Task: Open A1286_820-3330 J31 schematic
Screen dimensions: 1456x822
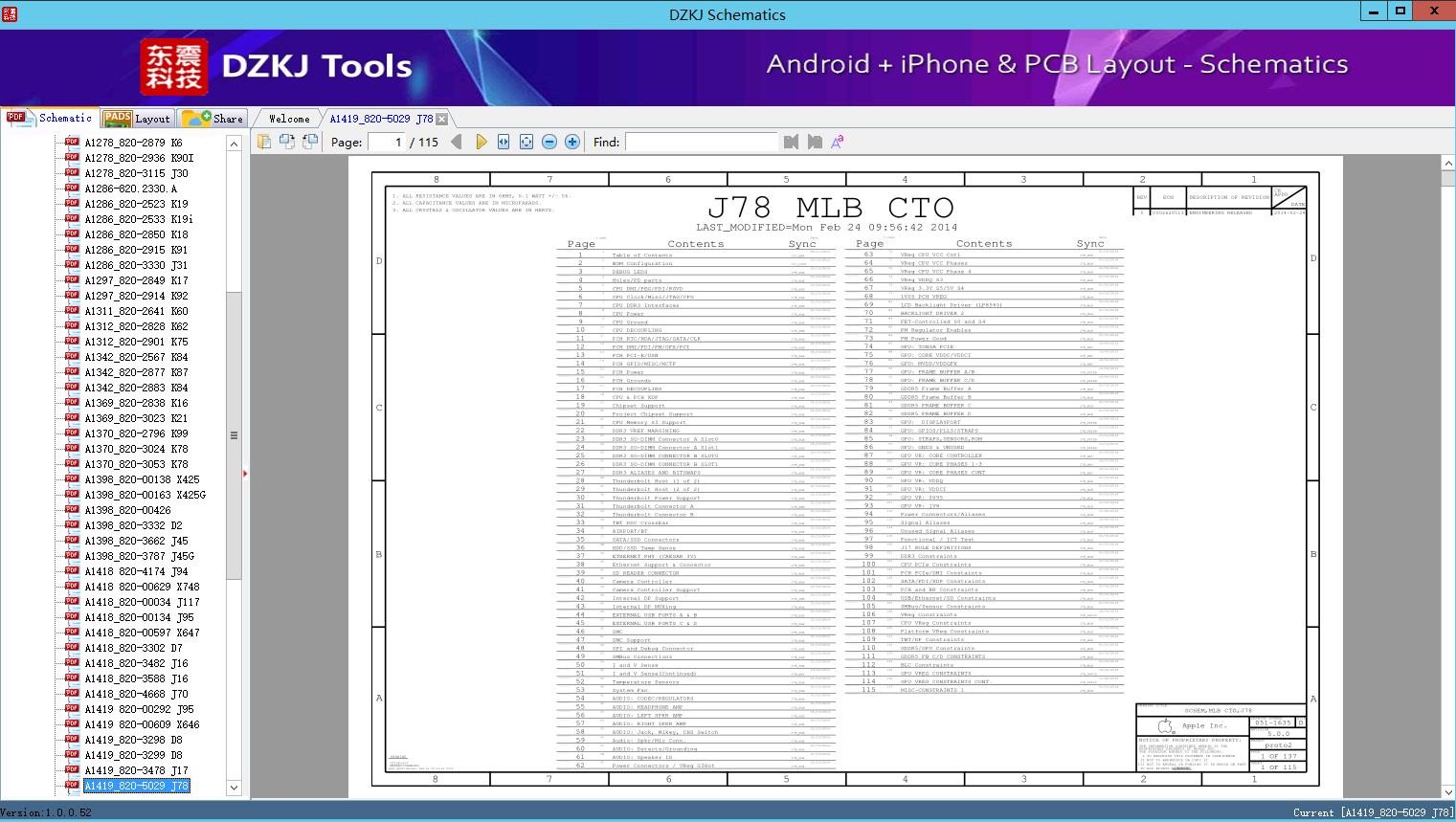Action: coord(136,265)
